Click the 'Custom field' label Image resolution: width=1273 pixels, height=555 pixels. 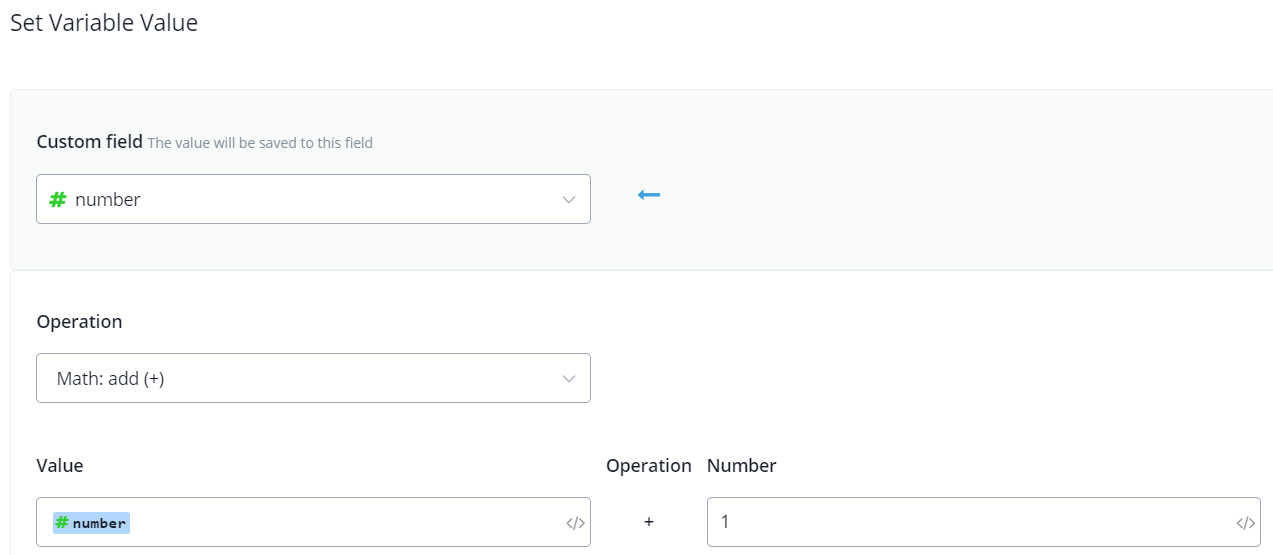pos(90,142)
